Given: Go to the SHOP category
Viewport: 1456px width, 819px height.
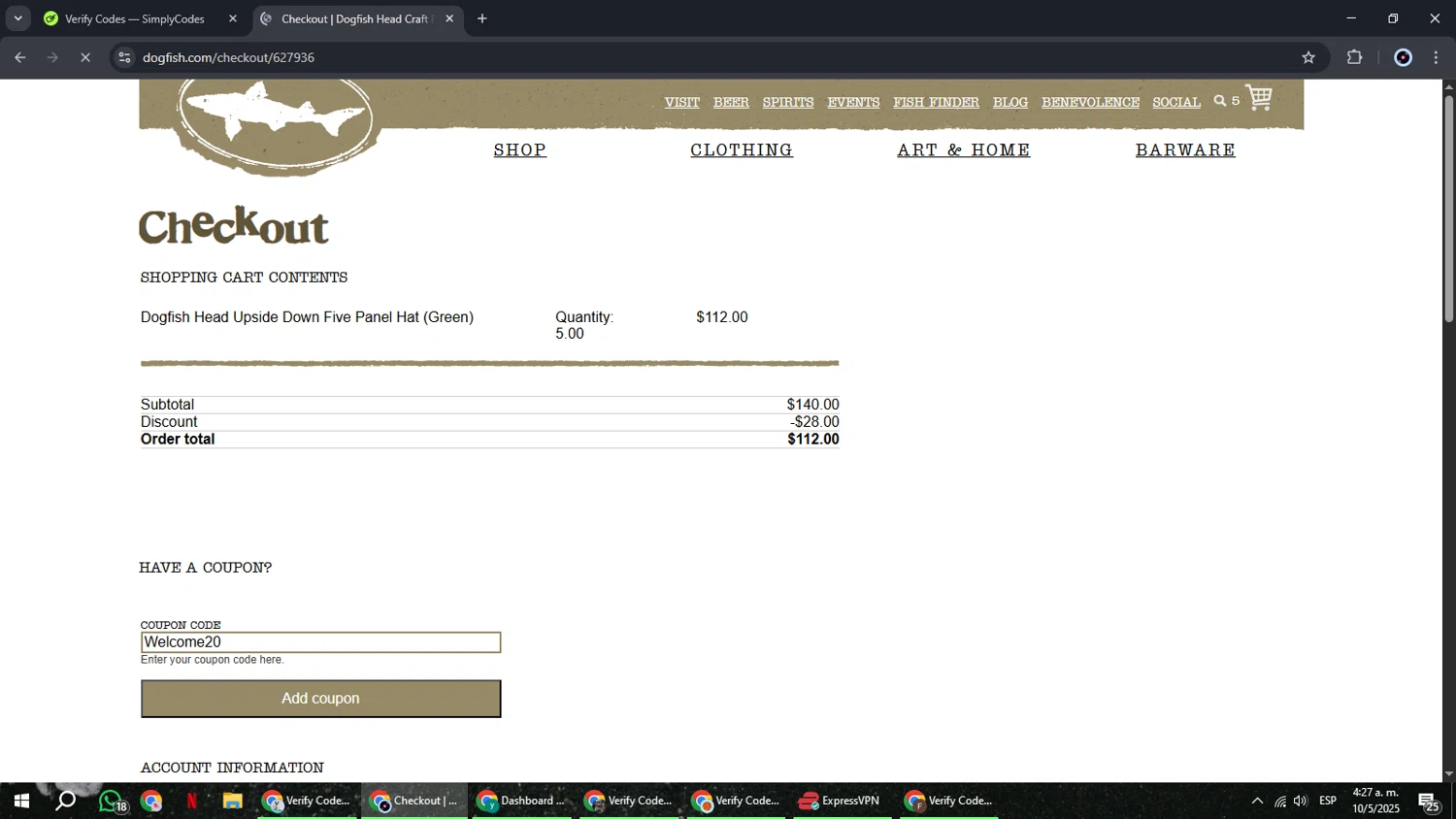Looking at the screenshot, I should point(520,149).
